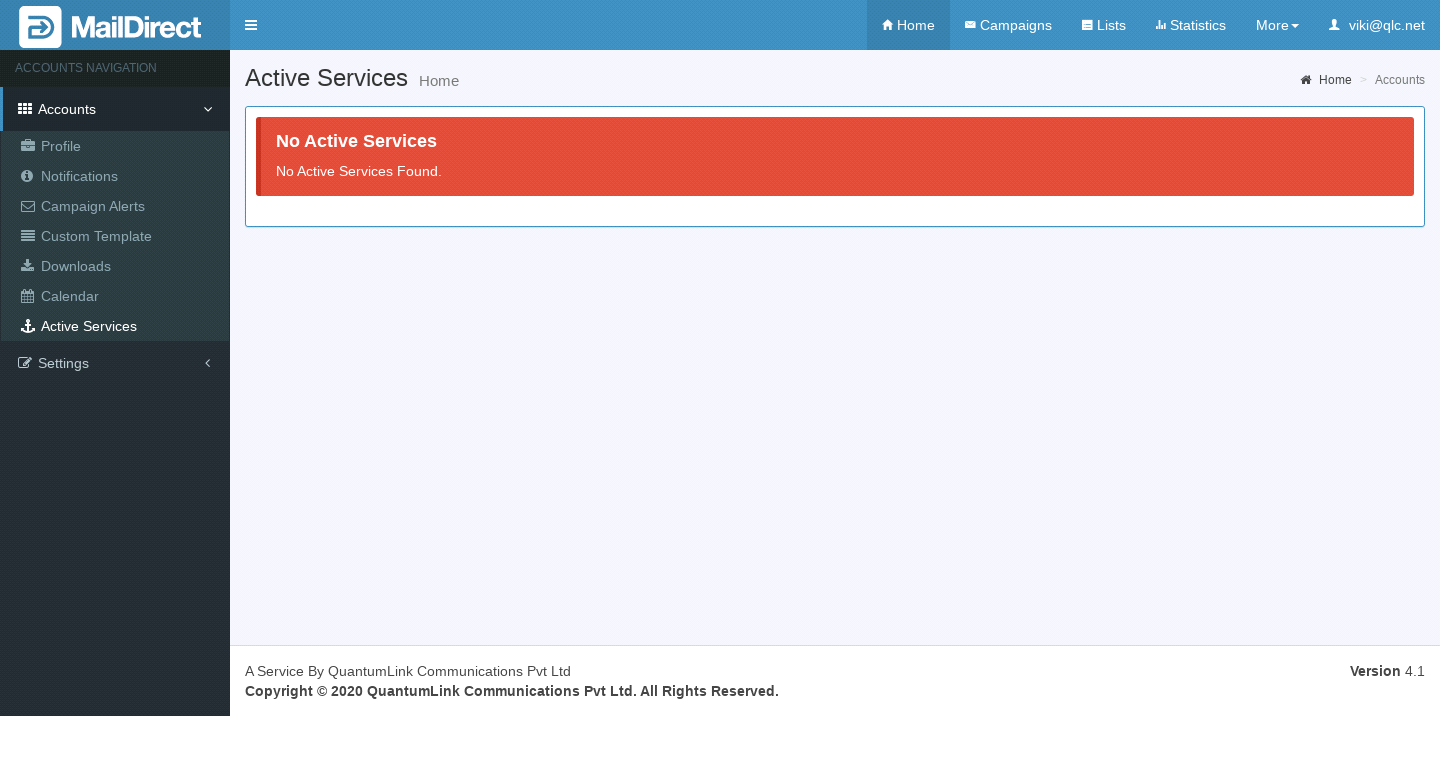Click the Campaign Alerts envelope icon

[x=28, y=206]
